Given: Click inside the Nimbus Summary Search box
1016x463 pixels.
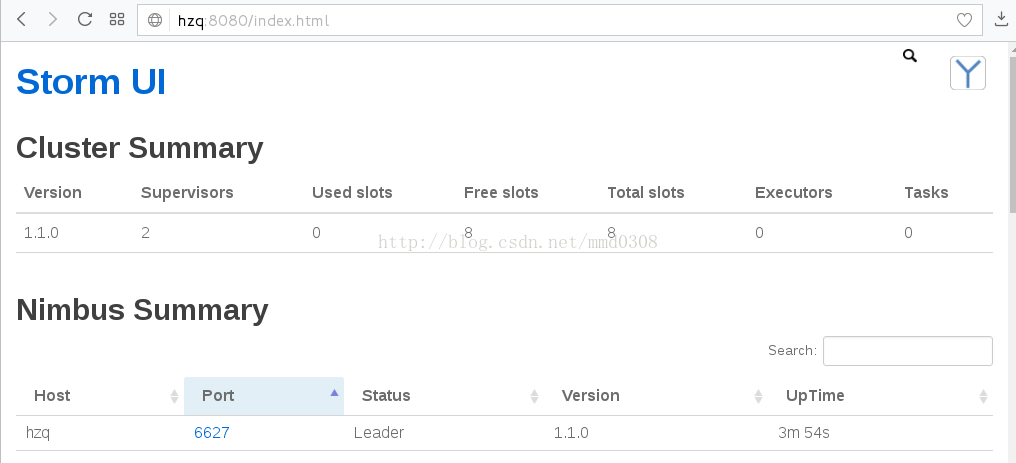Looking at the screenshot, I should point(908,351).
